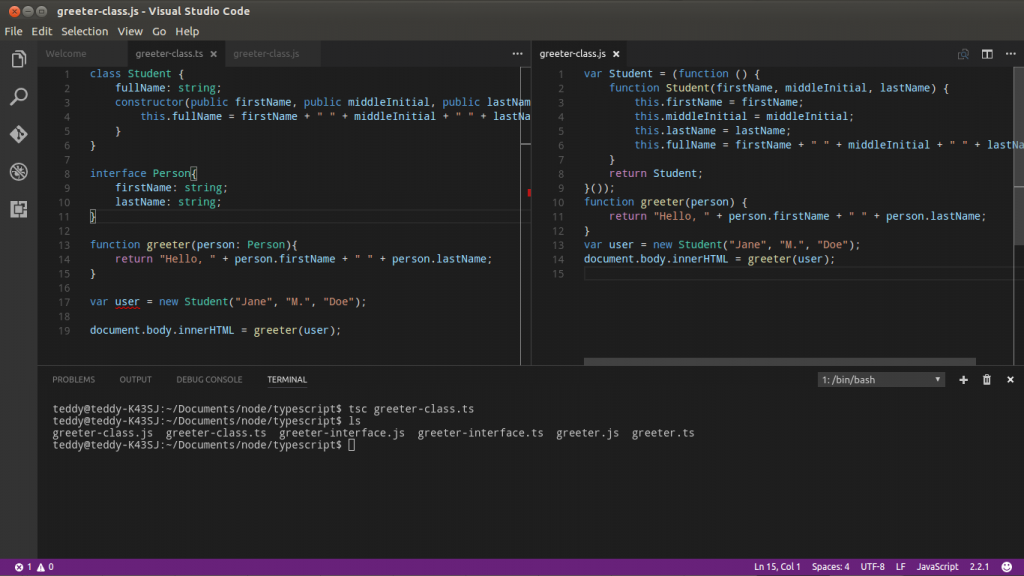Switch to the DEBUG CONSOLE panel tab
This screenshot has height=576, width=1024.
209,380
